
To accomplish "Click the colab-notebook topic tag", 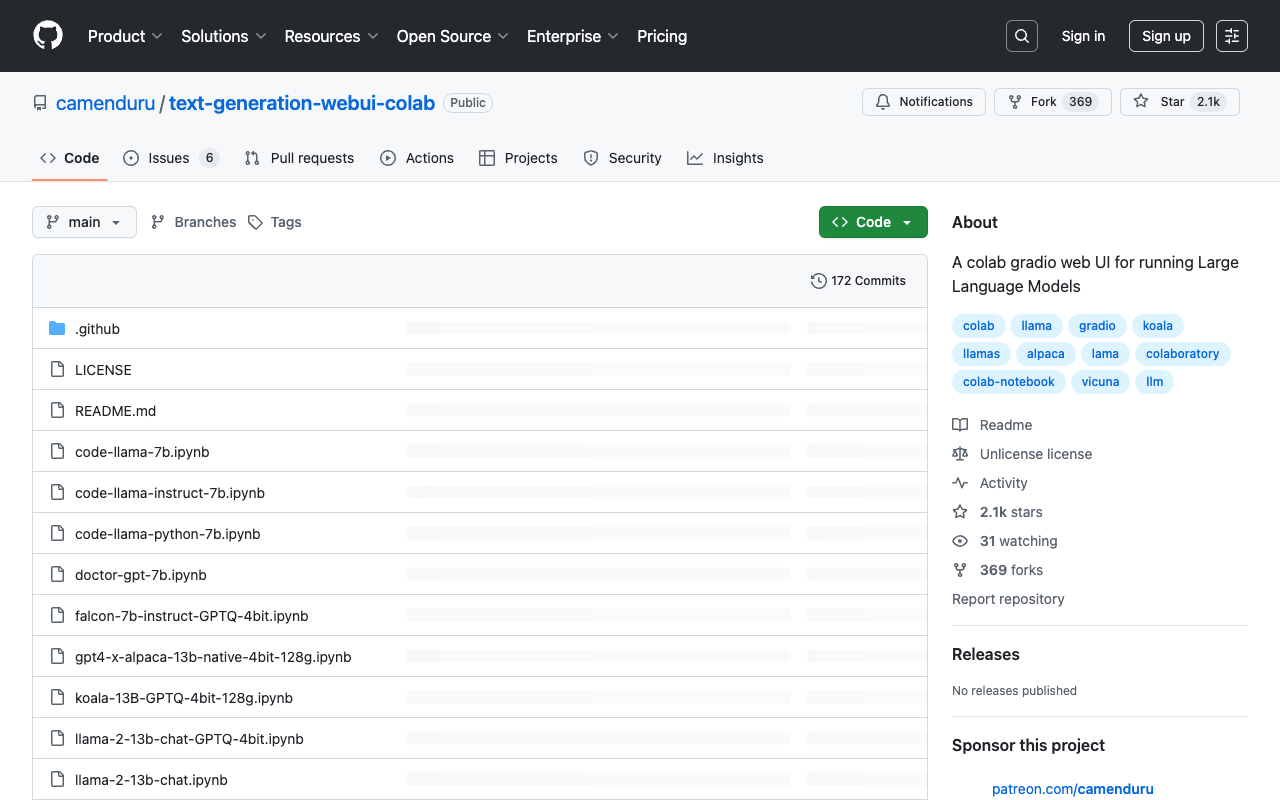I will click(x=1009, y=382).
